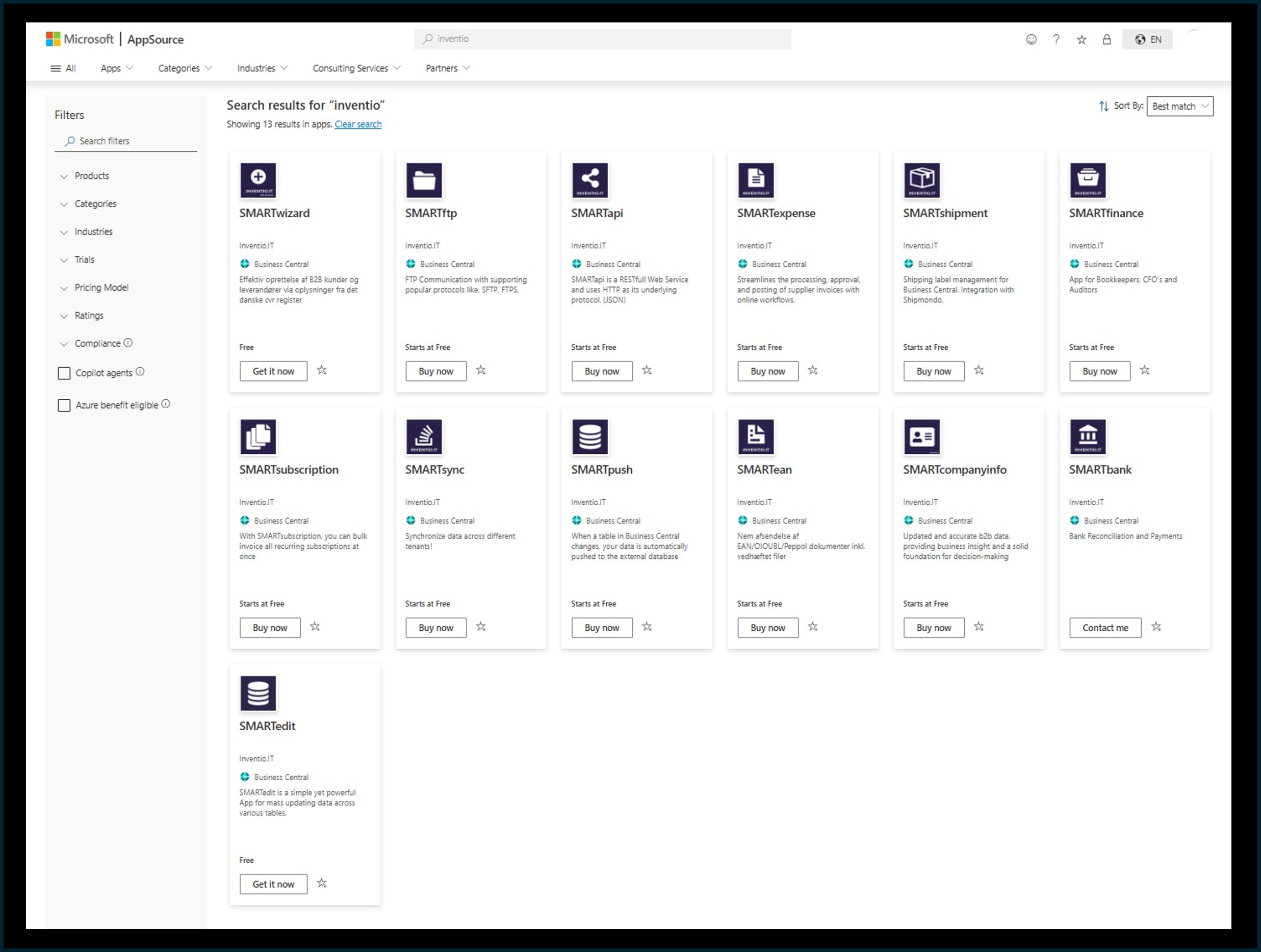Enable the Copilot agents checkbox
Viewport: 1261px width, 952px height.
[64, 373]
